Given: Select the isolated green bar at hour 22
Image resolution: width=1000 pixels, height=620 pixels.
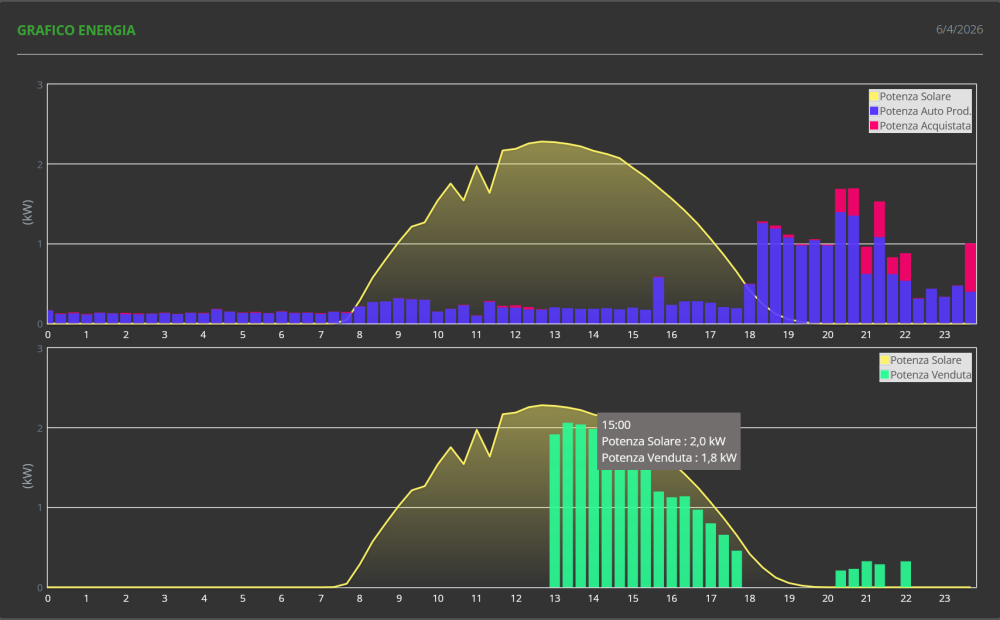Looking at the screenshot, I should coord(906,574).
